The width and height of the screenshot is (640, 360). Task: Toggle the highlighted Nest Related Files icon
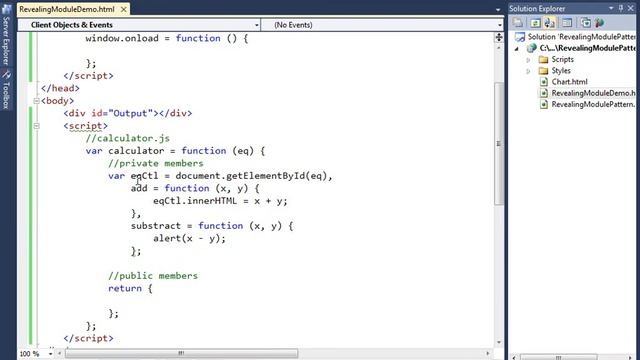pyautogui.click(x=549, y=23)
